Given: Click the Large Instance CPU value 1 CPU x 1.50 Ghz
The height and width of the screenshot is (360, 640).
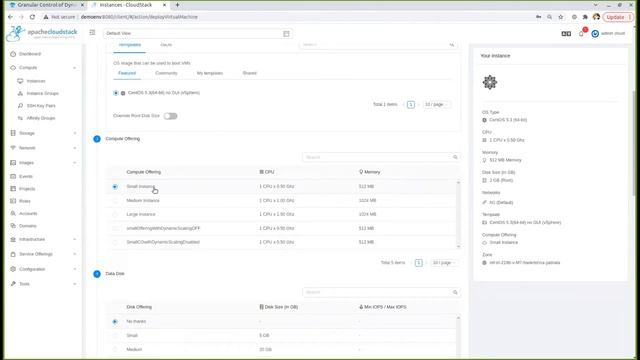Looking at the screenshot, I should point(276,214).
